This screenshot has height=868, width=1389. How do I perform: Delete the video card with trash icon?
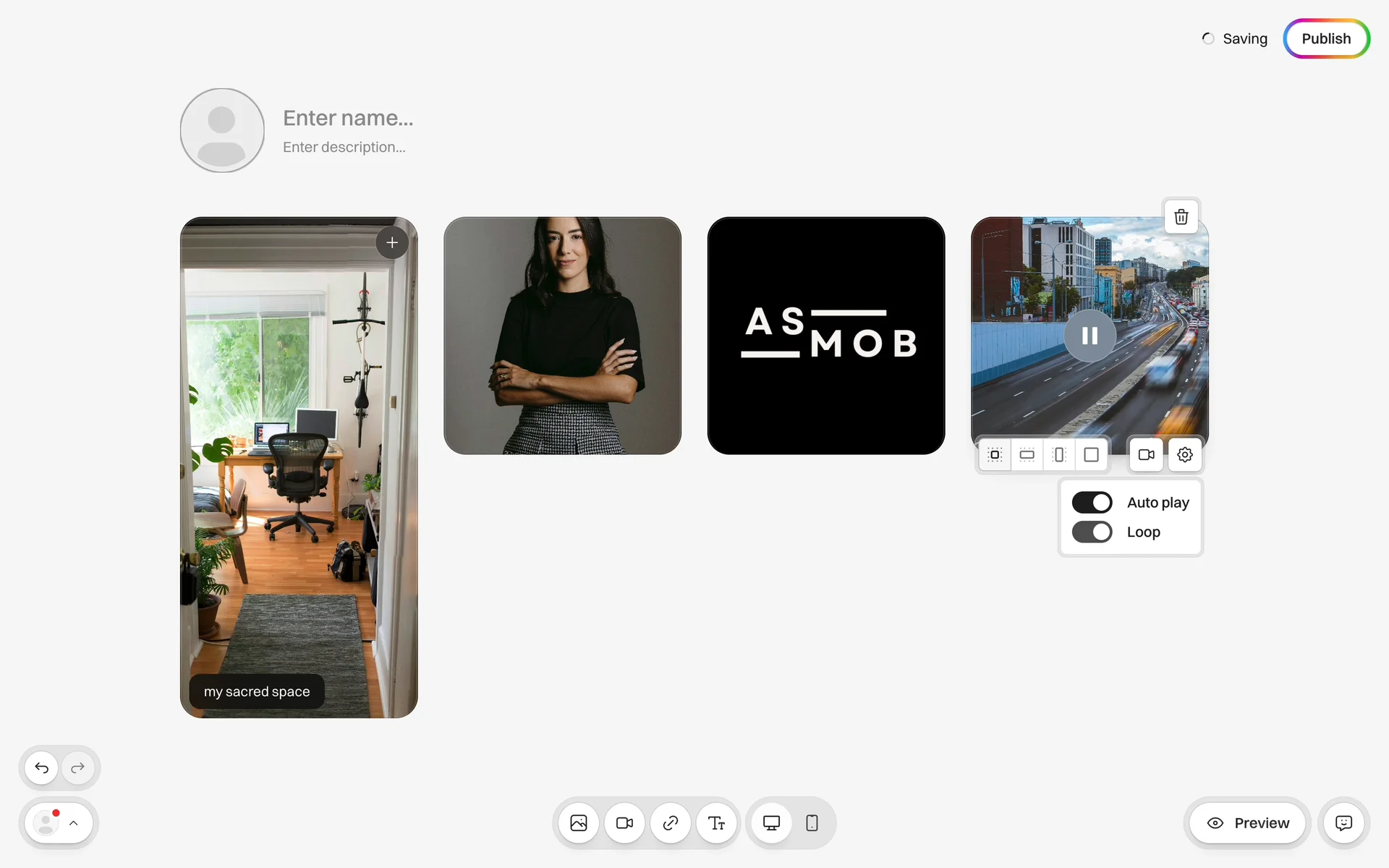(1181, 216)
